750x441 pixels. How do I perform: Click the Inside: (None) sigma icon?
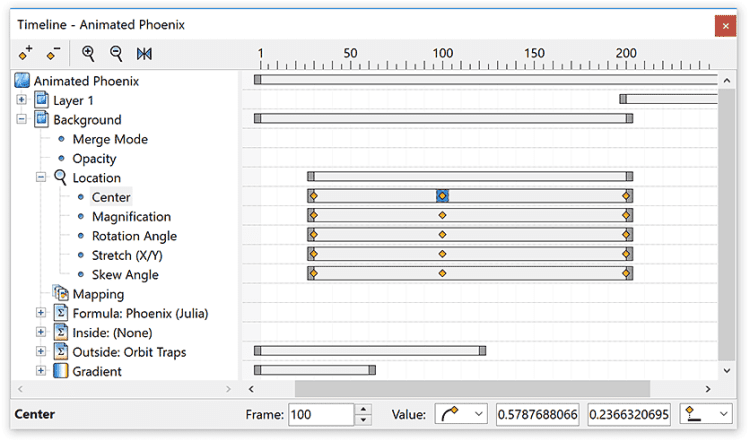click(x=61, y=332)
